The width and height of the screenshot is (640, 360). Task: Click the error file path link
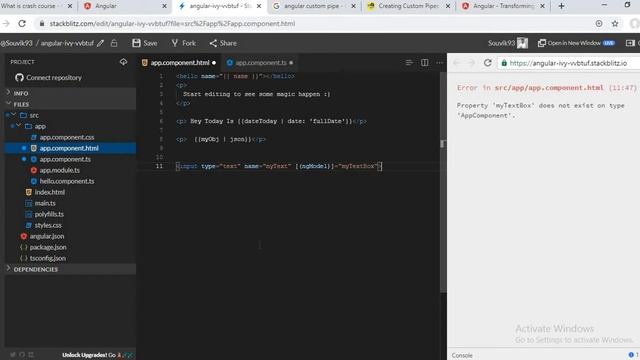(549, 88)
